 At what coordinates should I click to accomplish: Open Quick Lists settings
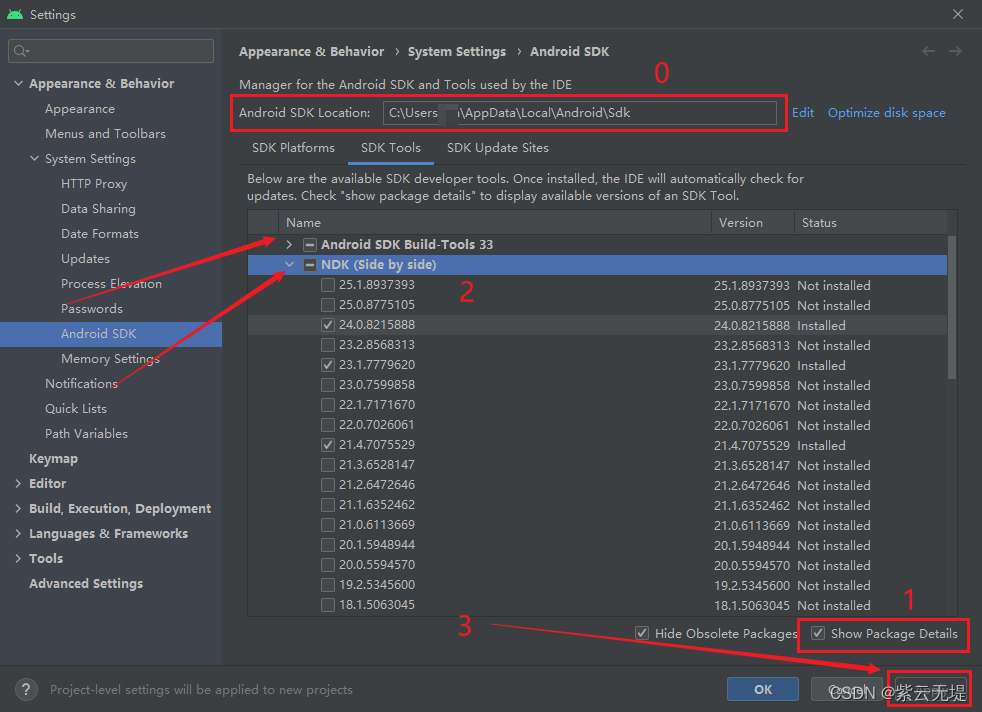pyautogui.click(x=76, y=409)
